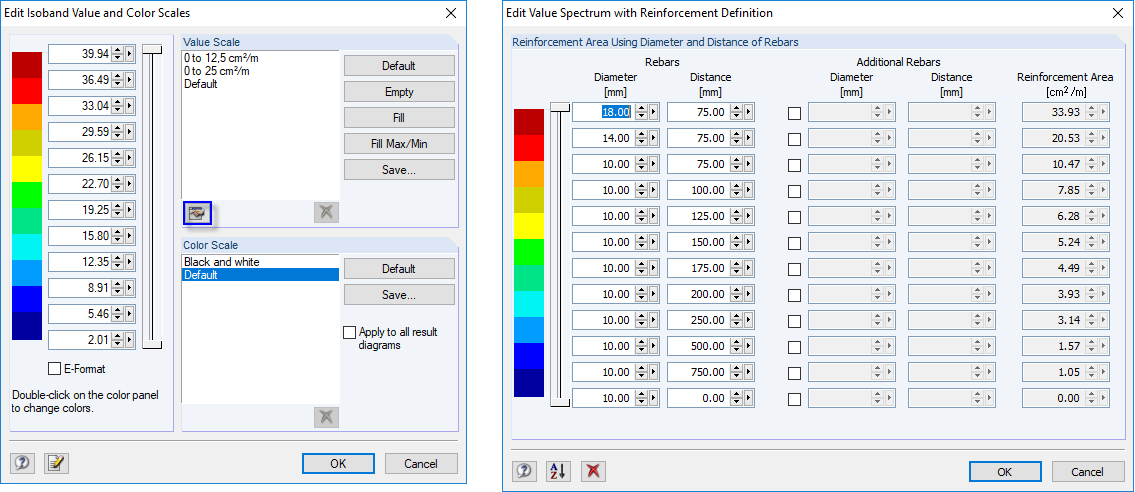Click OK in the Edit Value Spectrum dialog

click(x=1005, y=472)
